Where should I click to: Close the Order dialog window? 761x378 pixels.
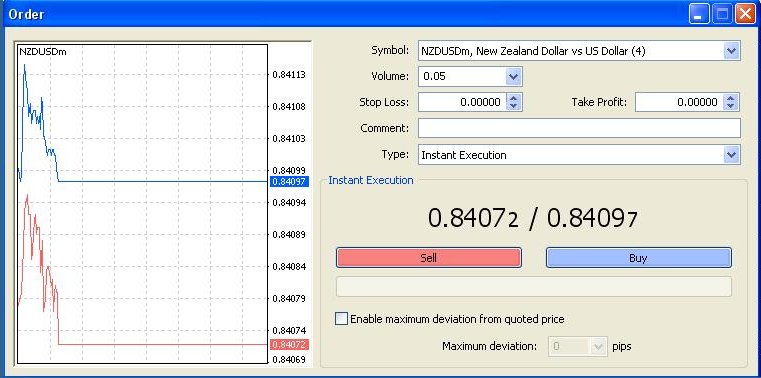(x=744, y=14)
